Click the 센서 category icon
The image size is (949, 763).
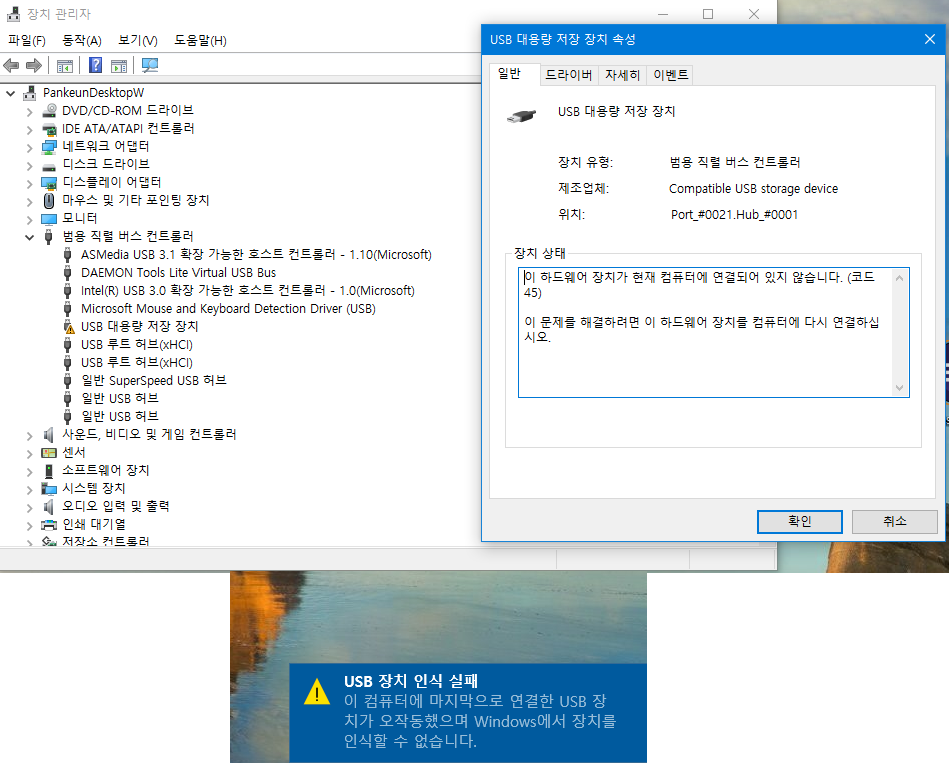[49, 453]
